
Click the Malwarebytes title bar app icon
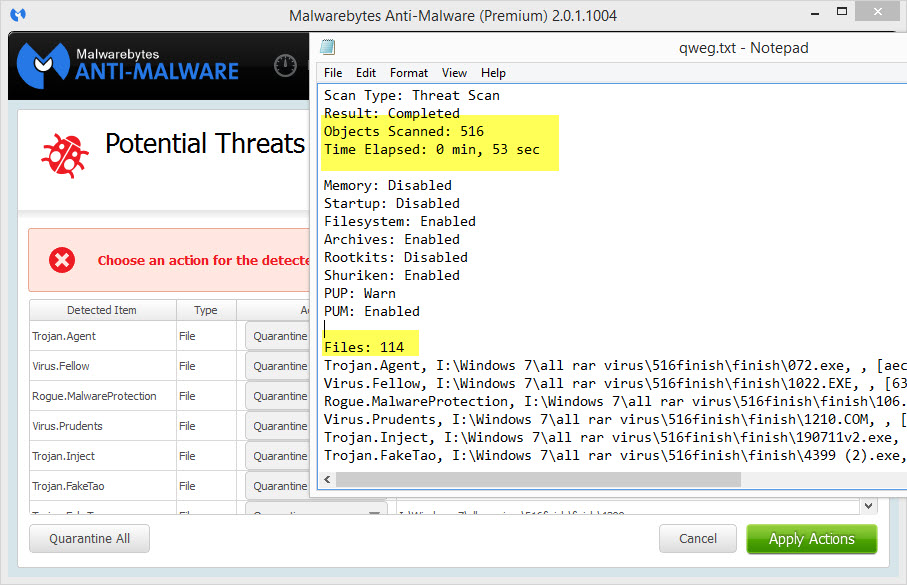18,14
